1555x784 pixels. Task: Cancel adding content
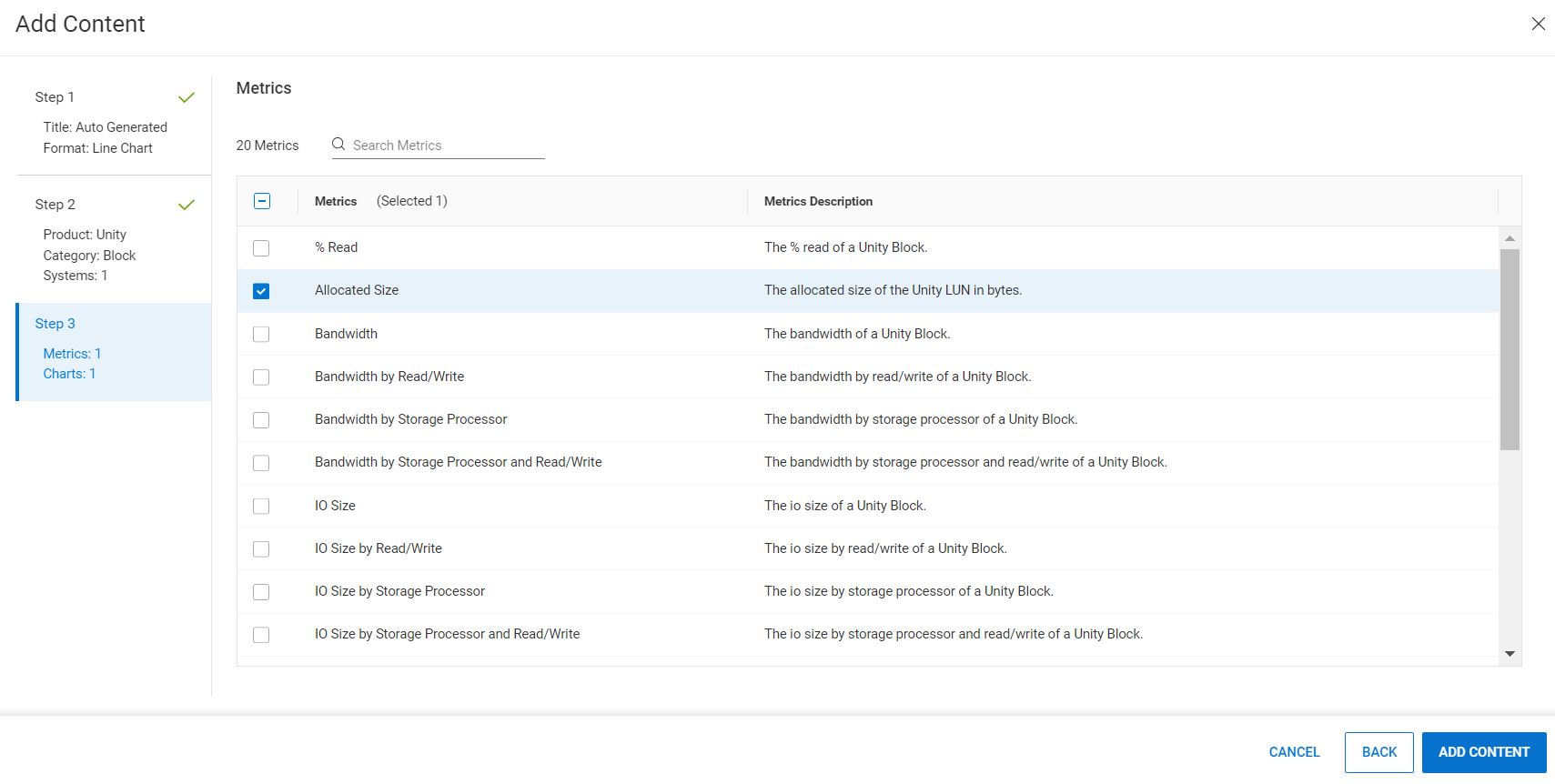click(1294, 752)
